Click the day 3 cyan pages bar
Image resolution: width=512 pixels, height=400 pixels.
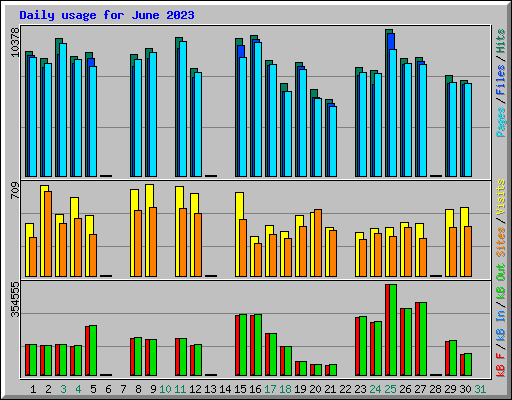[x=63, y=110]
